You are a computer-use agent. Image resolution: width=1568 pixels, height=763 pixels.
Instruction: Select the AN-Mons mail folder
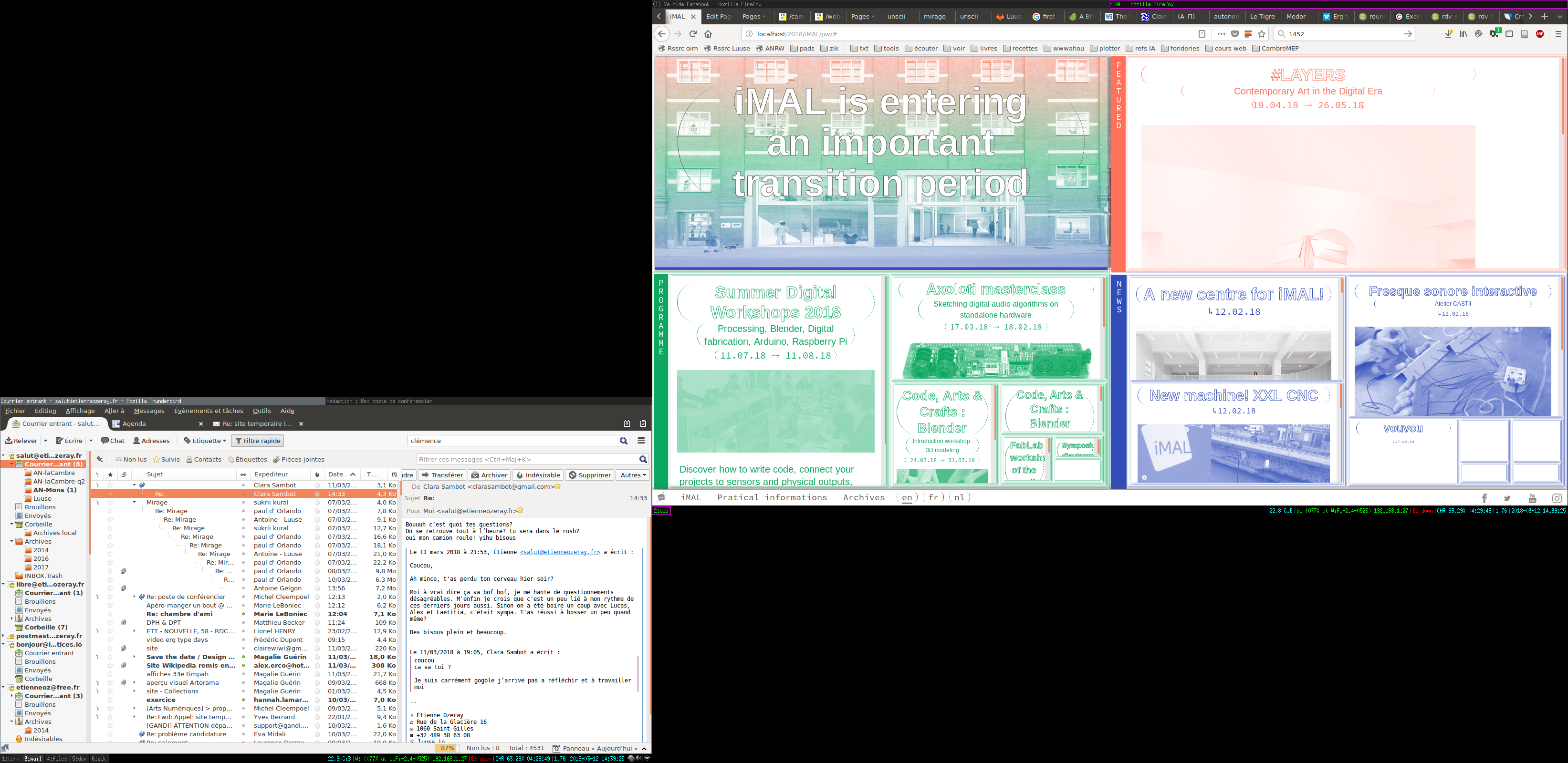pos(54,490)
